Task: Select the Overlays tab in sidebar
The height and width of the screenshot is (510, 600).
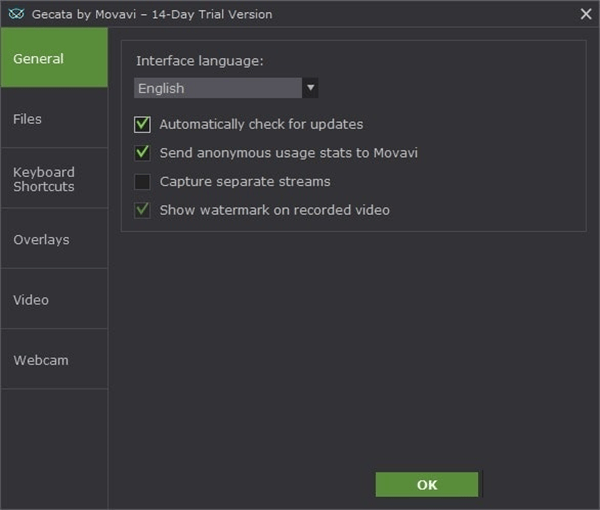Action: pos(54,240)
